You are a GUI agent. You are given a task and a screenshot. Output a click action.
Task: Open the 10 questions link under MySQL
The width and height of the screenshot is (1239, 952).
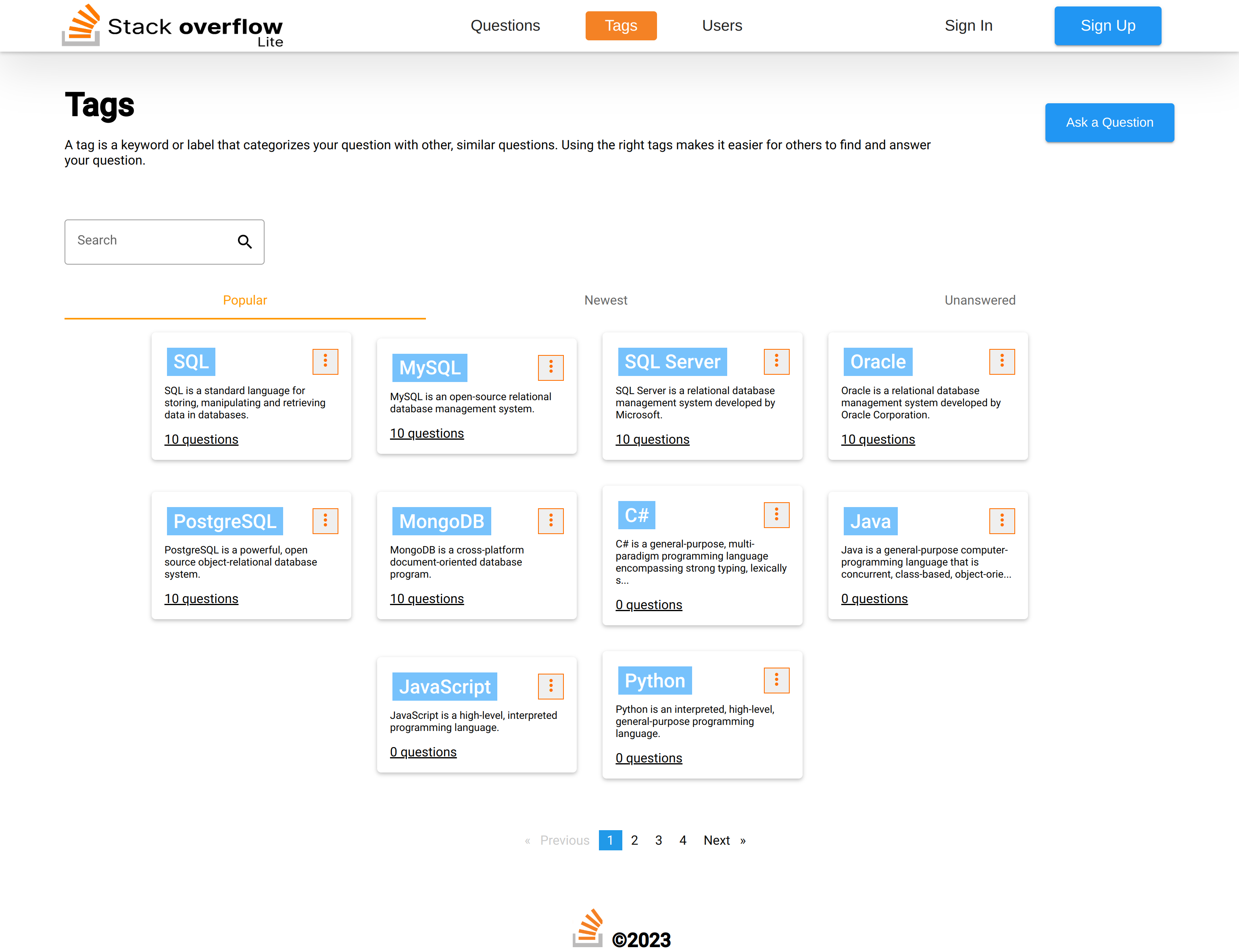[427, 434]
